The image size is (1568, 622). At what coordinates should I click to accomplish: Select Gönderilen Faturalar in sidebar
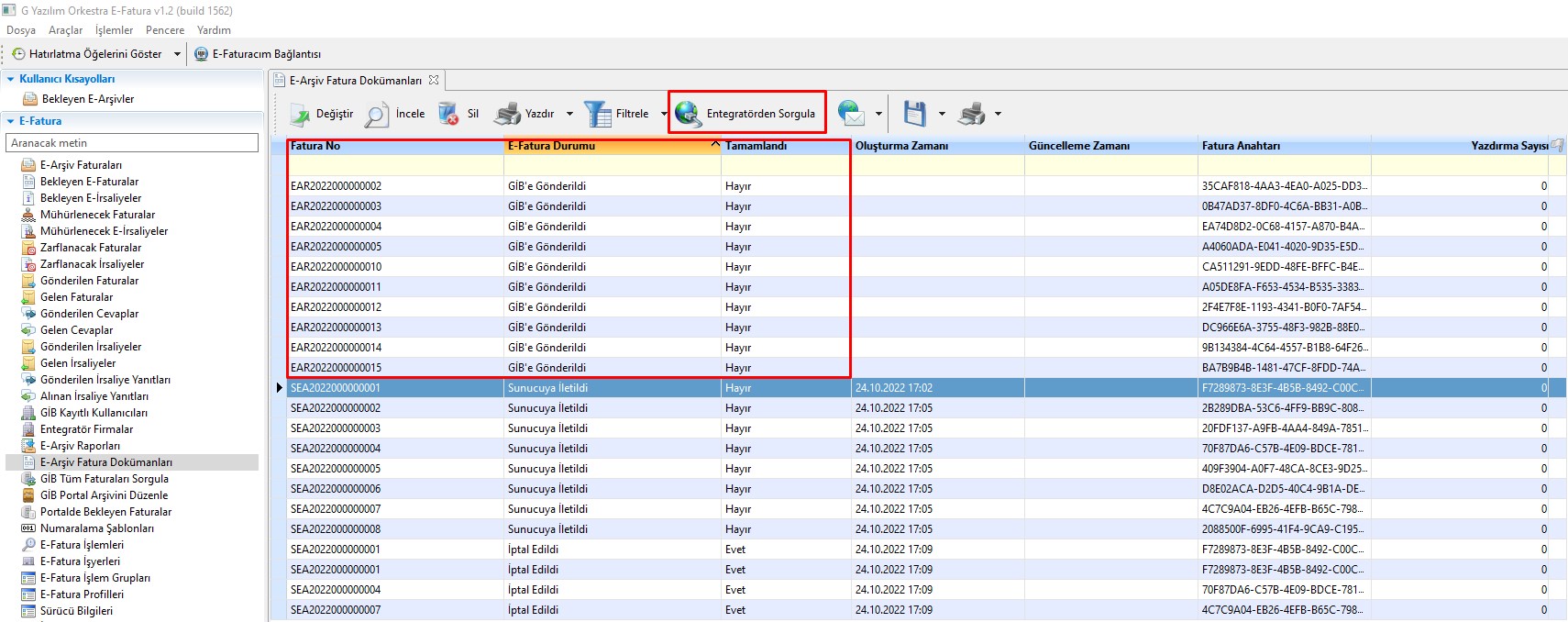pyautogui.click(x=89, y=281)
